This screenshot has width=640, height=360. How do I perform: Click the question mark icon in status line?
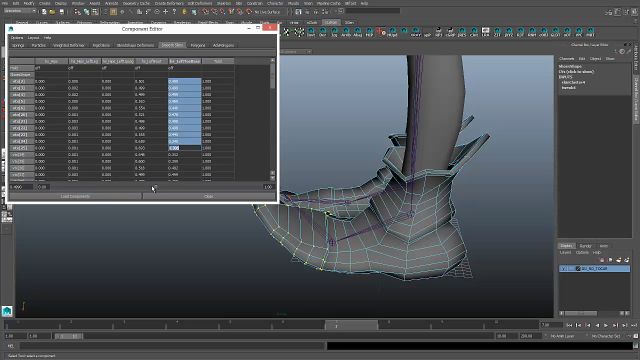click(174, 12)
